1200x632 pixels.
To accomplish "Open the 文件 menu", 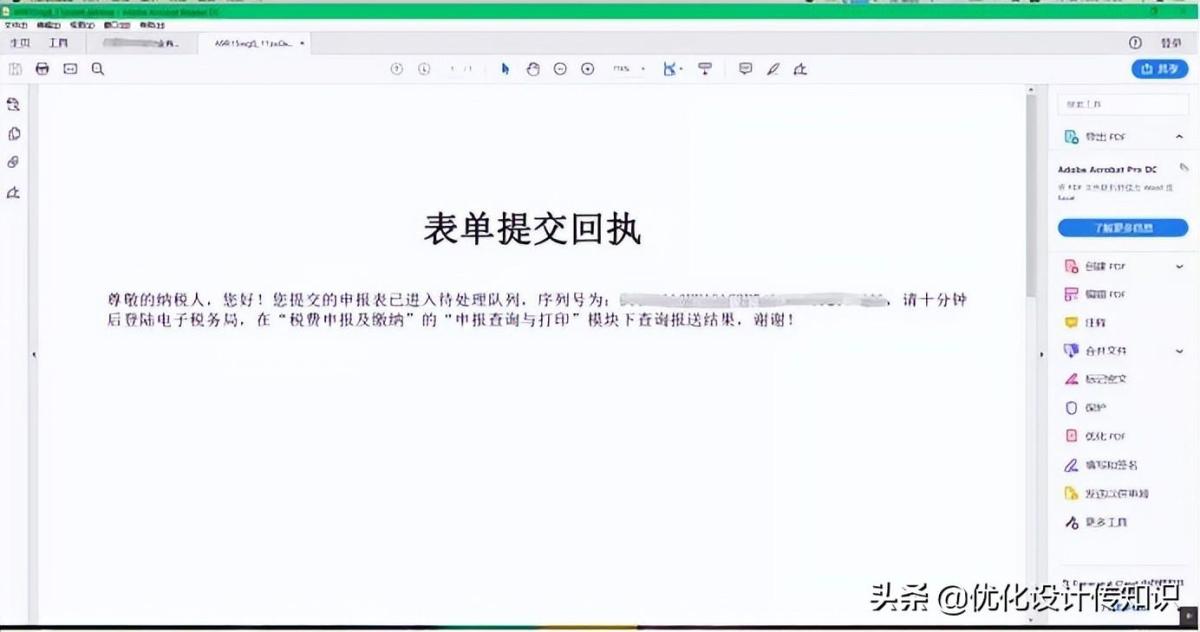I will click(x=15, y=24).
